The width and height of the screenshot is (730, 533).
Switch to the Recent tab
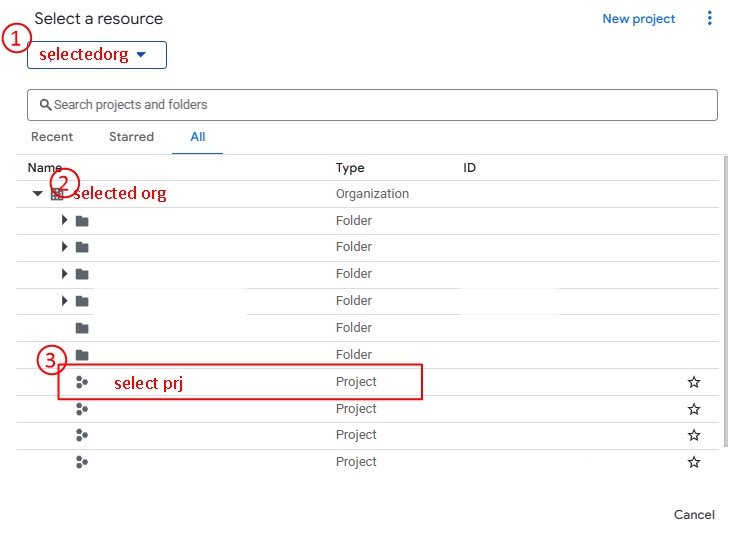pyautogui.click(x=52, y=137)
